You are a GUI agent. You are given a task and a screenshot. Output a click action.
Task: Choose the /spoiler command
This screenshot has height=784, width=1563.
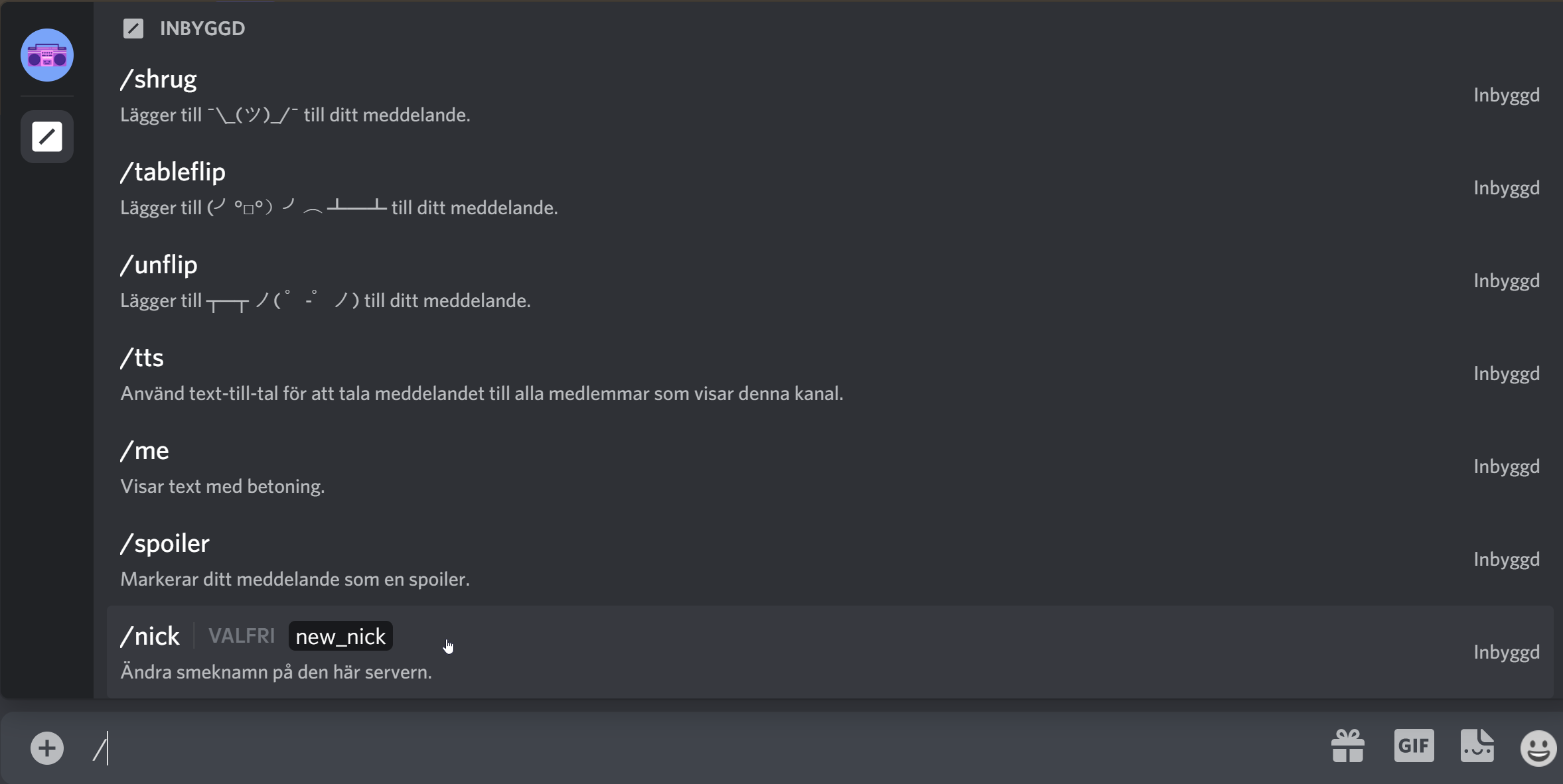click(x=165, y=544)
